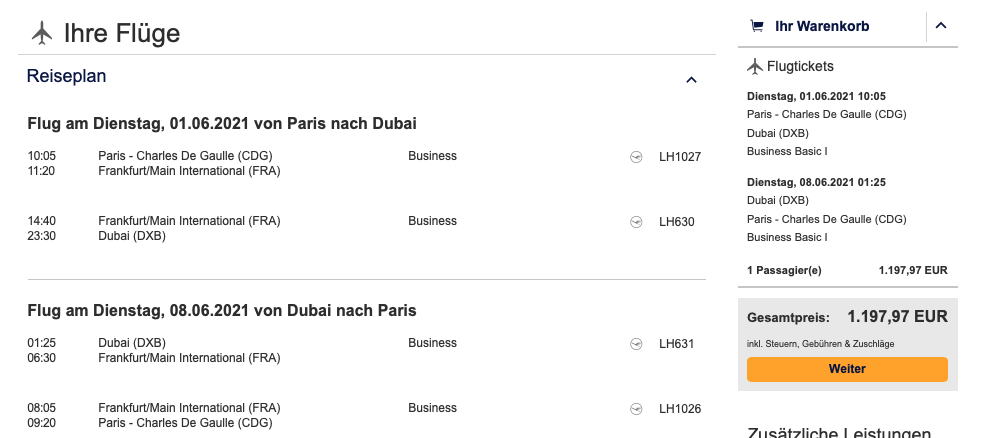Click the Gesamtpreis 1.197,97 EUR amount
The image size is (987, 438).
897,317
